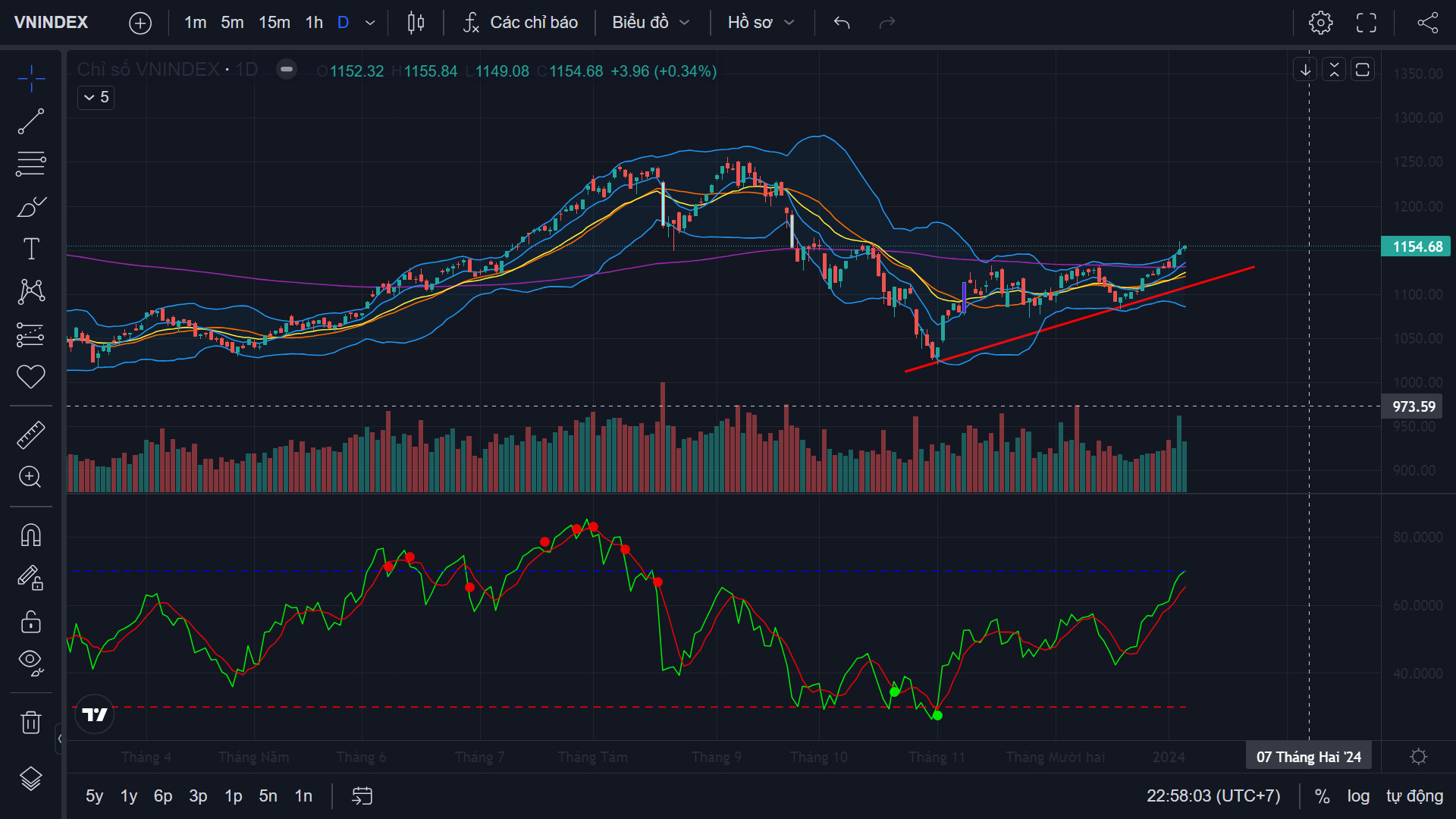1456x819 pixels.
Task: Select the trend line drawing tool
Action: tap(31, 121)
